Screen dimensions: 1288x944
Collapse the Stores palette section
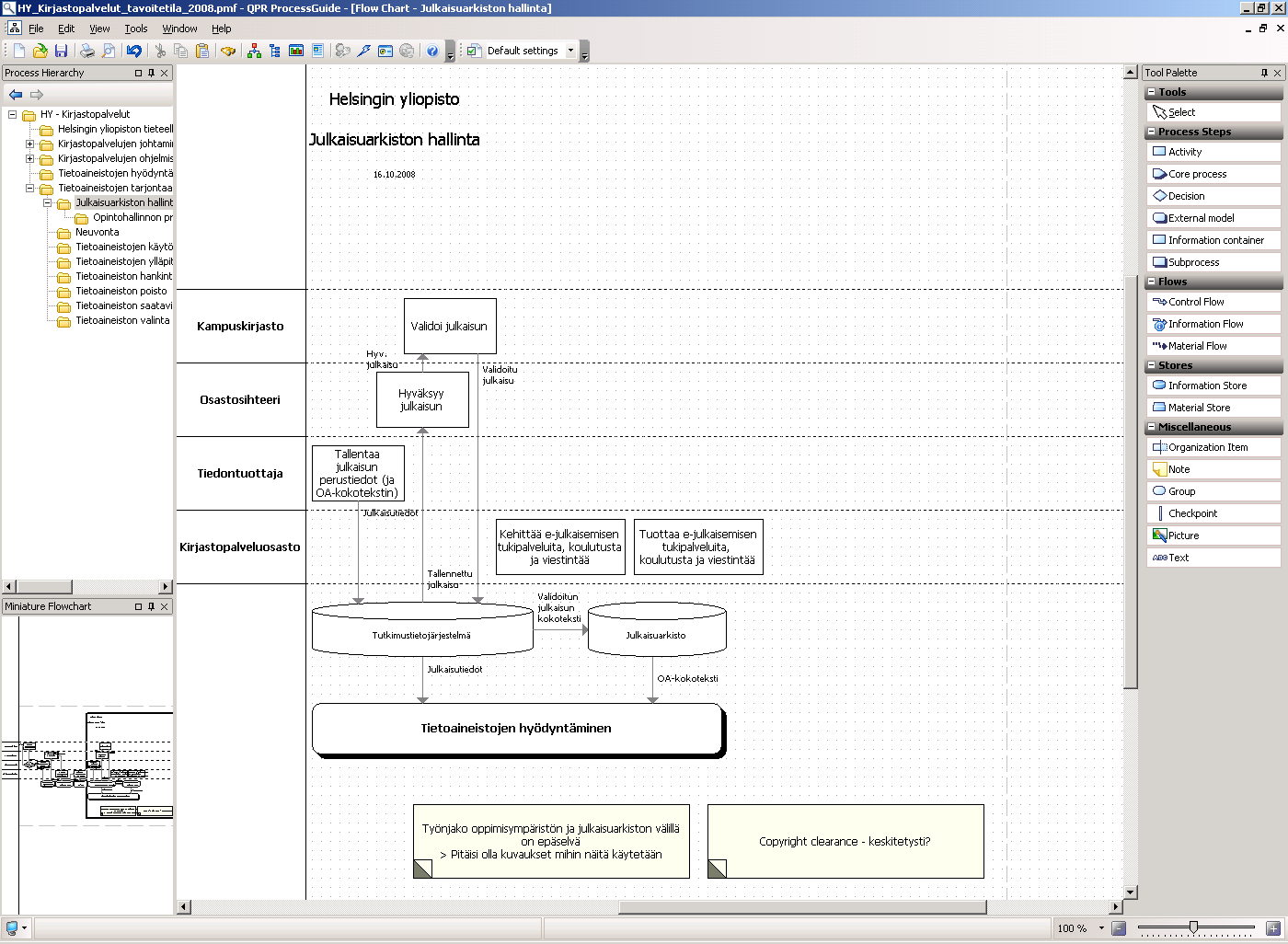pyautogui.click(x=1151, y=365)
